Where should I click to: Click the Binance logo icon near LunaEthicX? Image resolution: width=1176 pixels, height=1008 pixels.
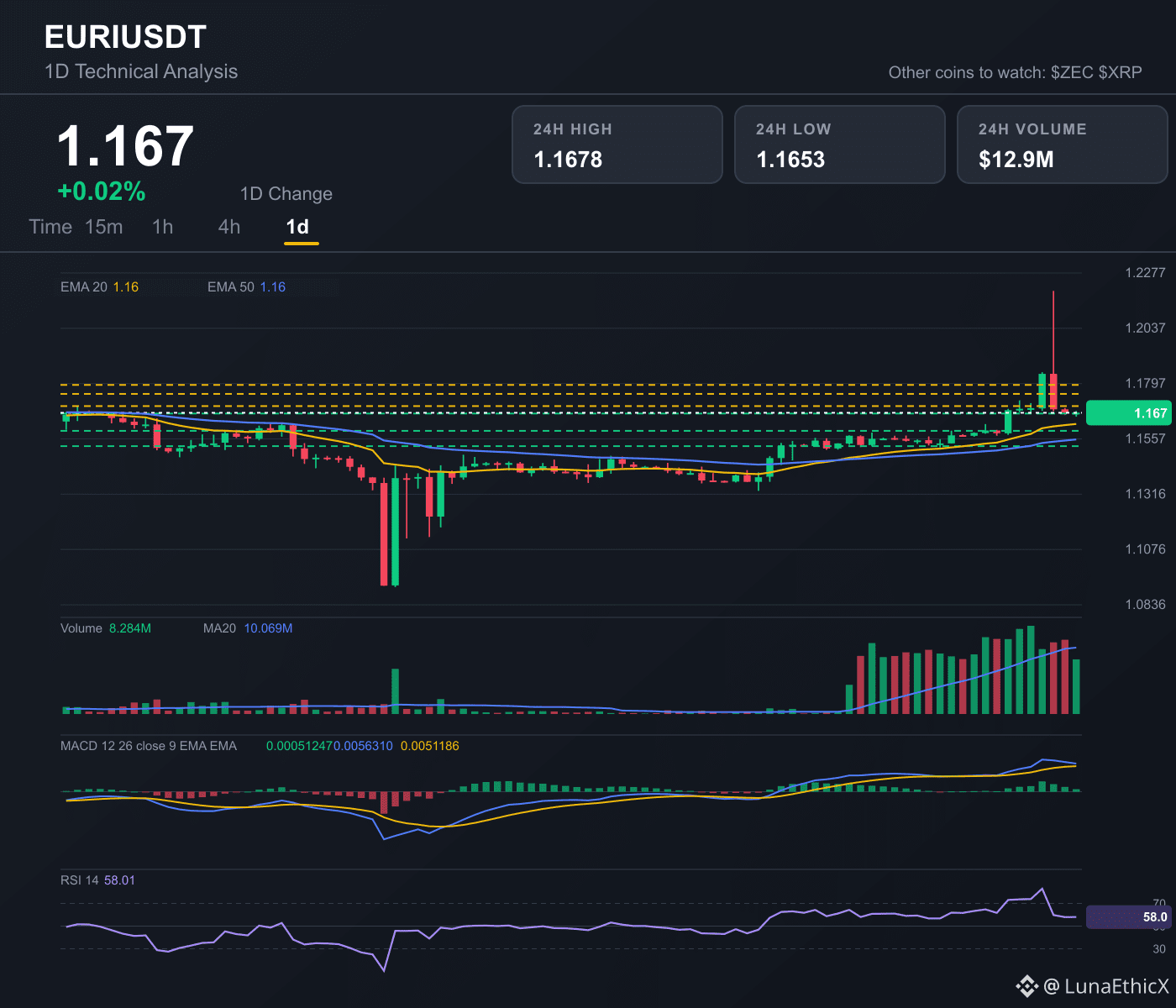point(1026,986)
